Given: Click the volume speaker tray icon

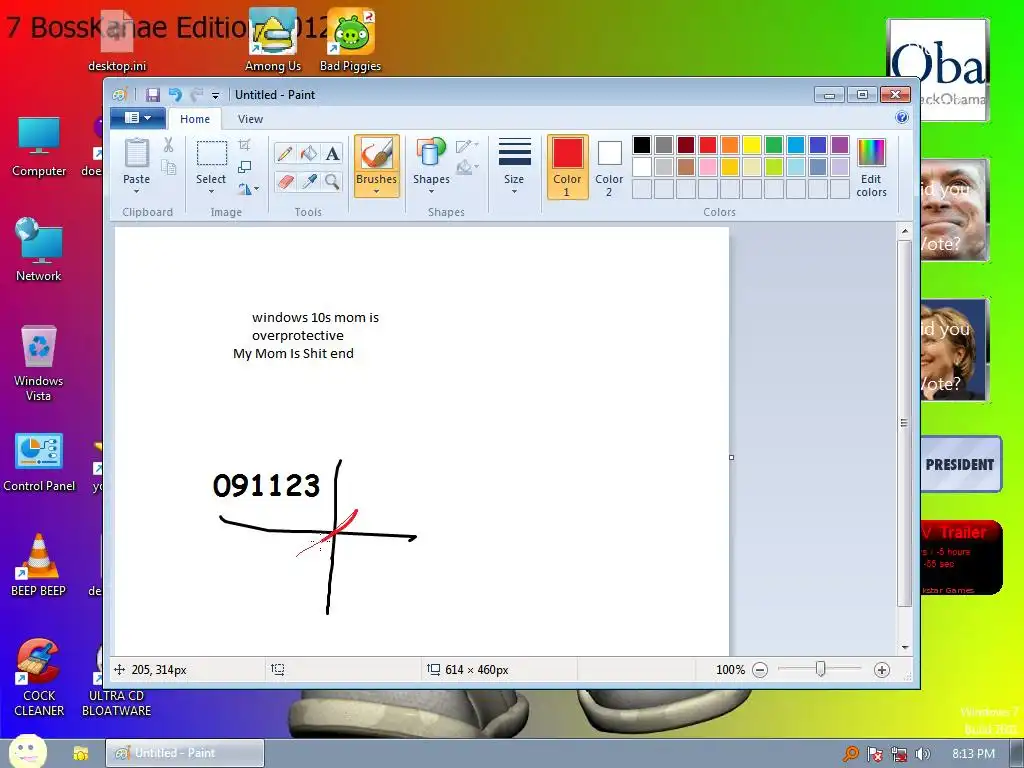Looking at the screenshot, I should (923, 754).
